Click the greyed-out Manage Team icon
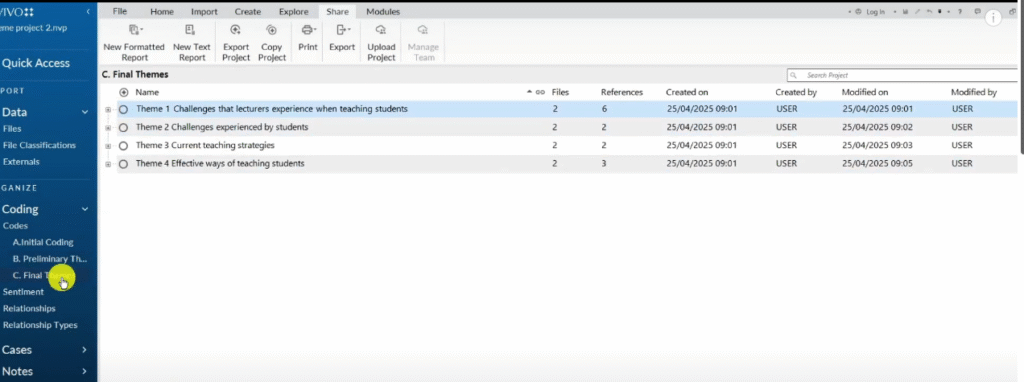This screenshot has height=382, width=1024. tap(423, 30)
